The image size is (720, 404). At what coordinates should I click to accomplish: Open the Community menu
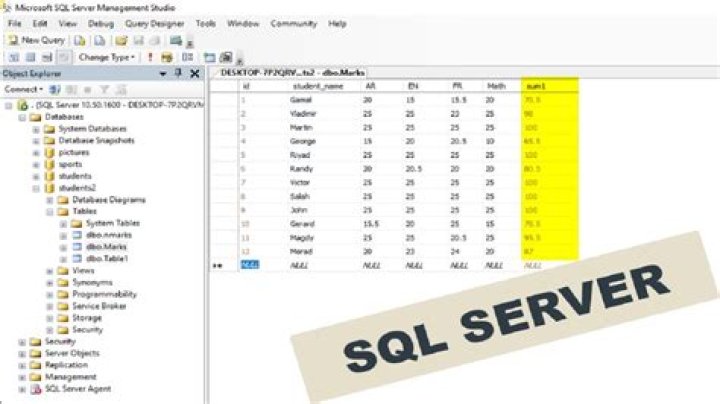(293, 23)
